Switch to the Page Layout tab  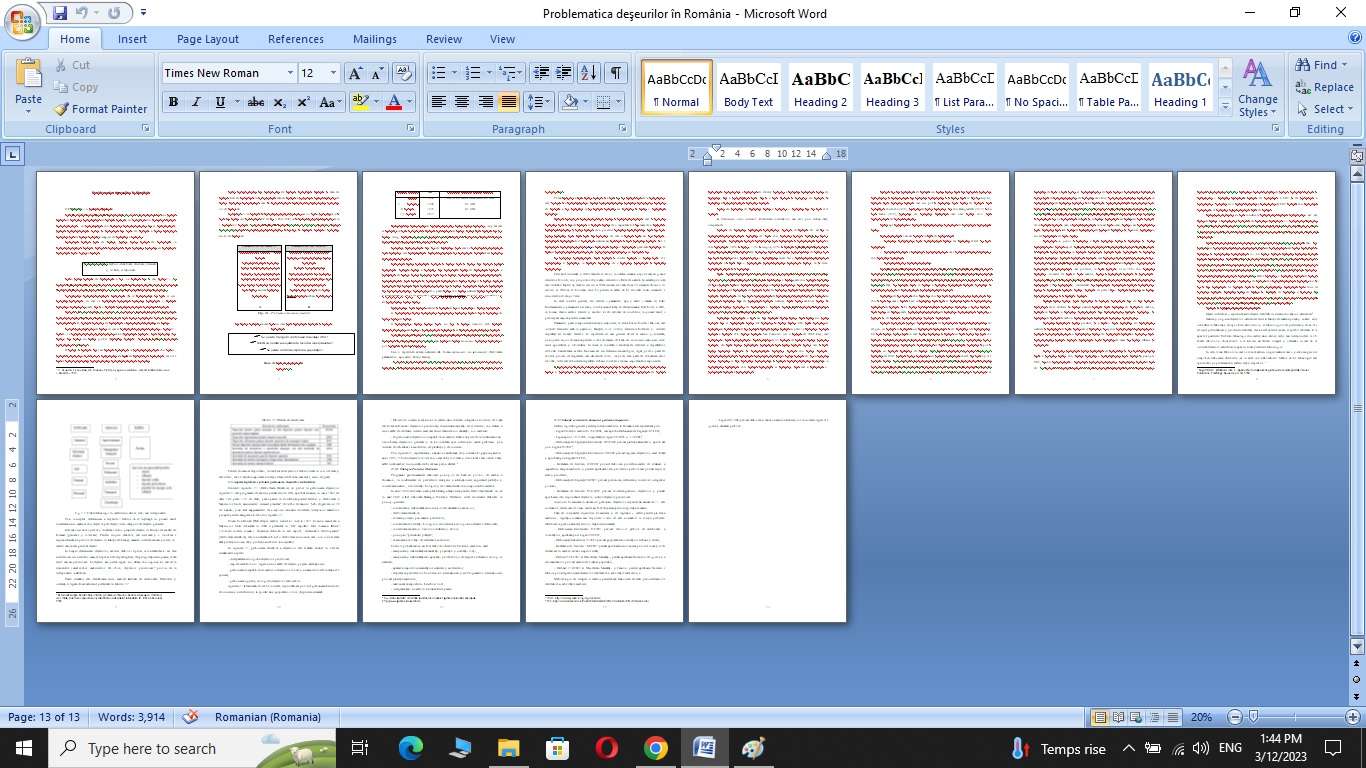click(x=207, y=39)
